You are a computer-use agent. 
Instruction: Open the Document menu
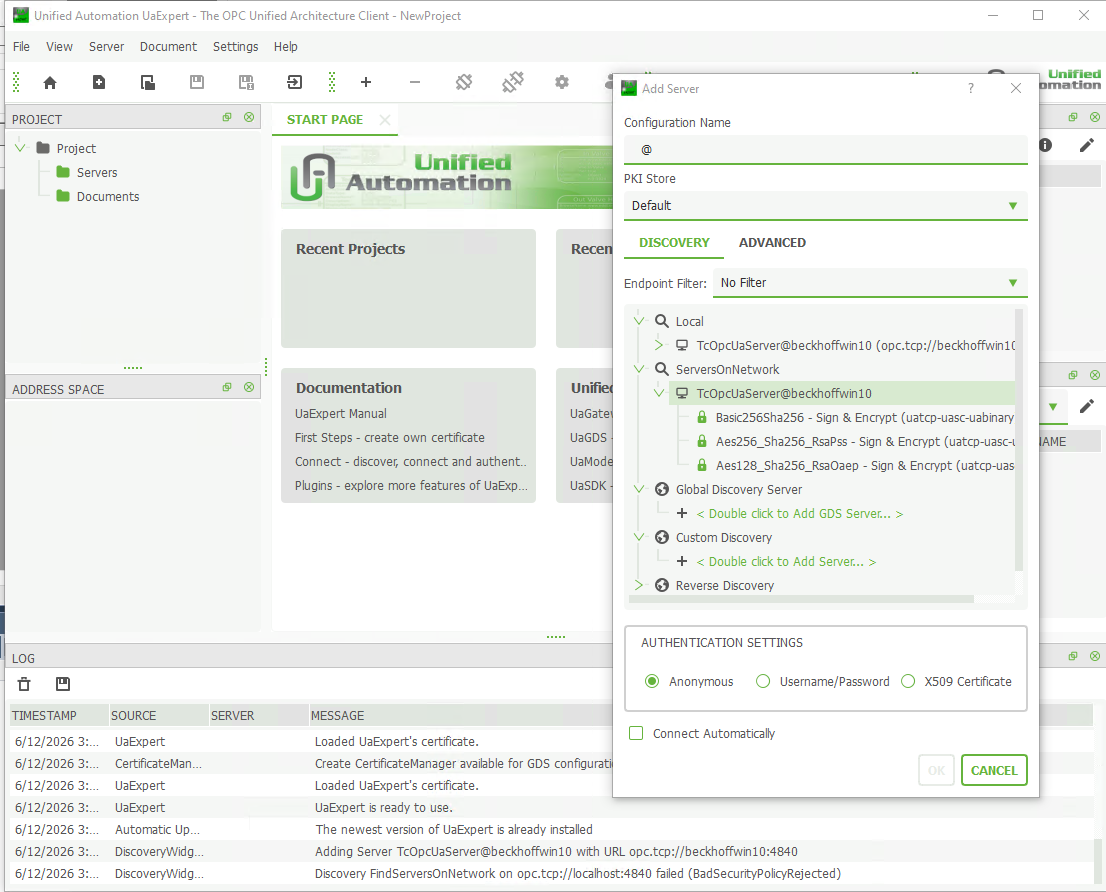(168, 47)
